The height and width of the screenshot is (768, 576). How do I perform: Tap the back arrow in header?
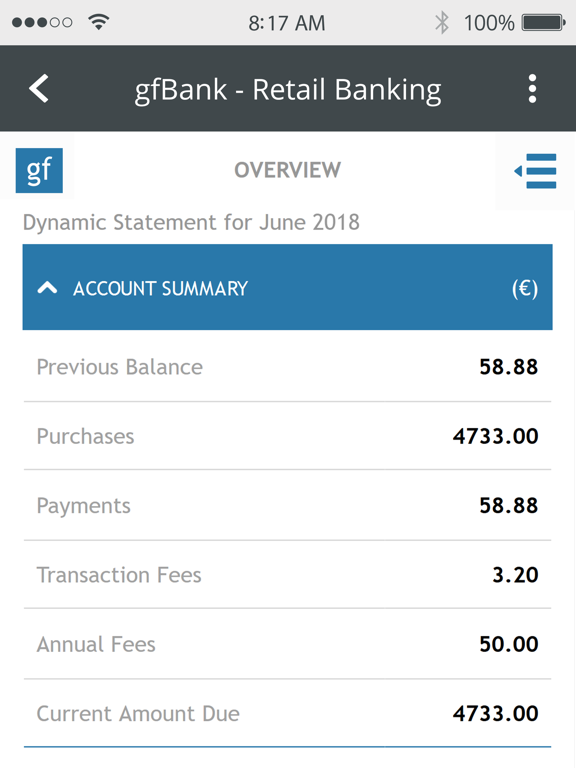tap(39, 89)
